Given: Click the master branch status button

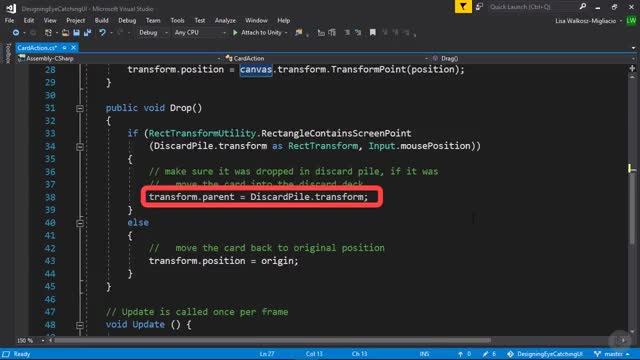Looking at the screenshot, I should point(612,354).
